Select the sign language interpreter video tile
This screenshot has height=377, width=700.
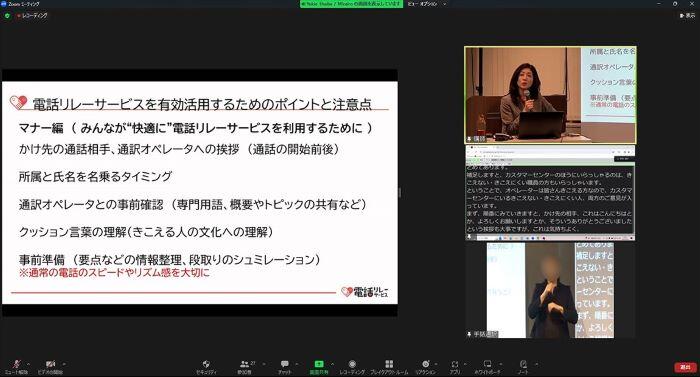(x=550, y=290)
